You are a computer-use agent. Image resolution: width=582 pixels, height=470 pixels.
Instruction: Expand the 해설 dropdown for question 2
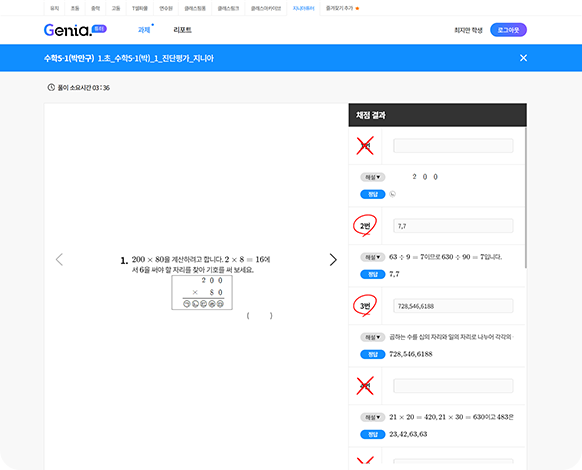[373, 257]
